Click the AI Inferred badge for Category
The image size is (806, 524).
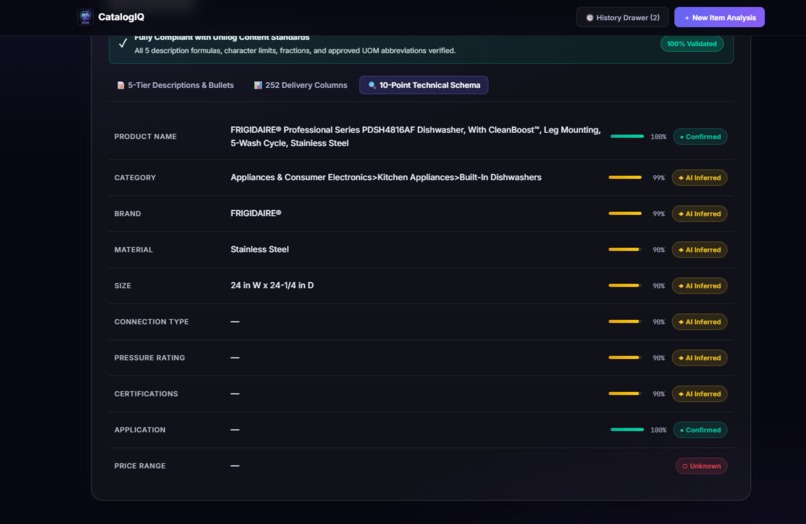(x=700, y=178)
